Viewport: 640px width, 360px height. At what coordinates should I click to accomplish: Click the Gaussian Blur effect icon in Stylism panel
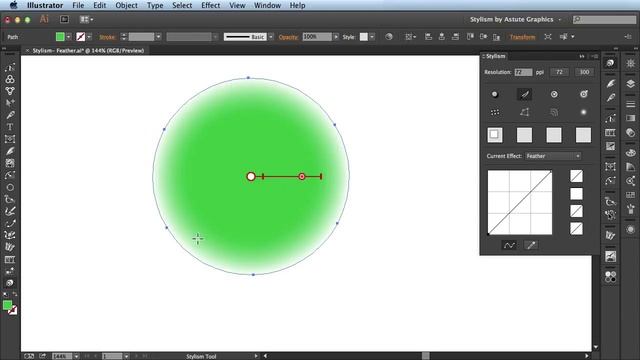click(x=584, y=112)
